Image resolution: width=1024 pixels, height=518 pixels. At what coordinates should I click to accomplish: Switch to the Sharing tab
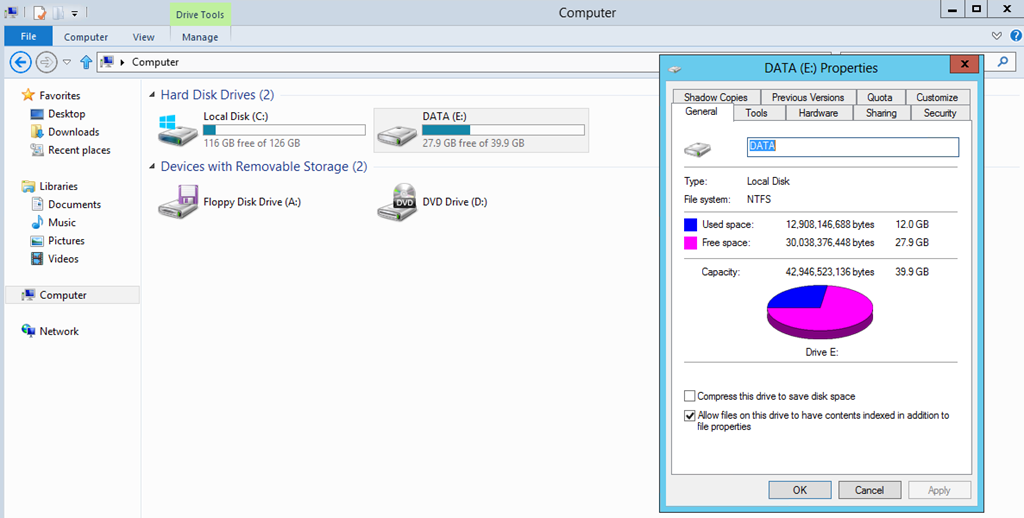[x=881, y=113]
